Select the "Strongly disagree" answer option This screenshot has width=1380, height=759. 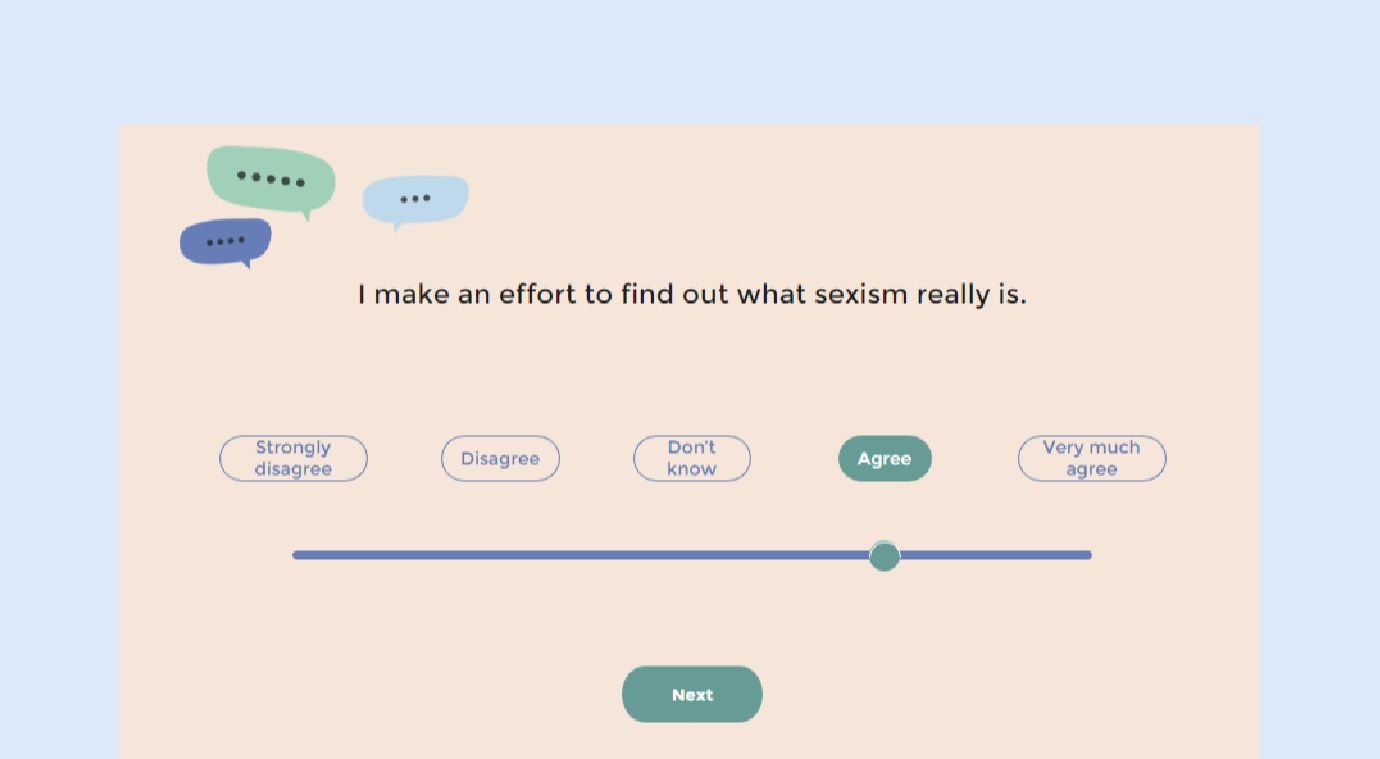pos(293,459)
